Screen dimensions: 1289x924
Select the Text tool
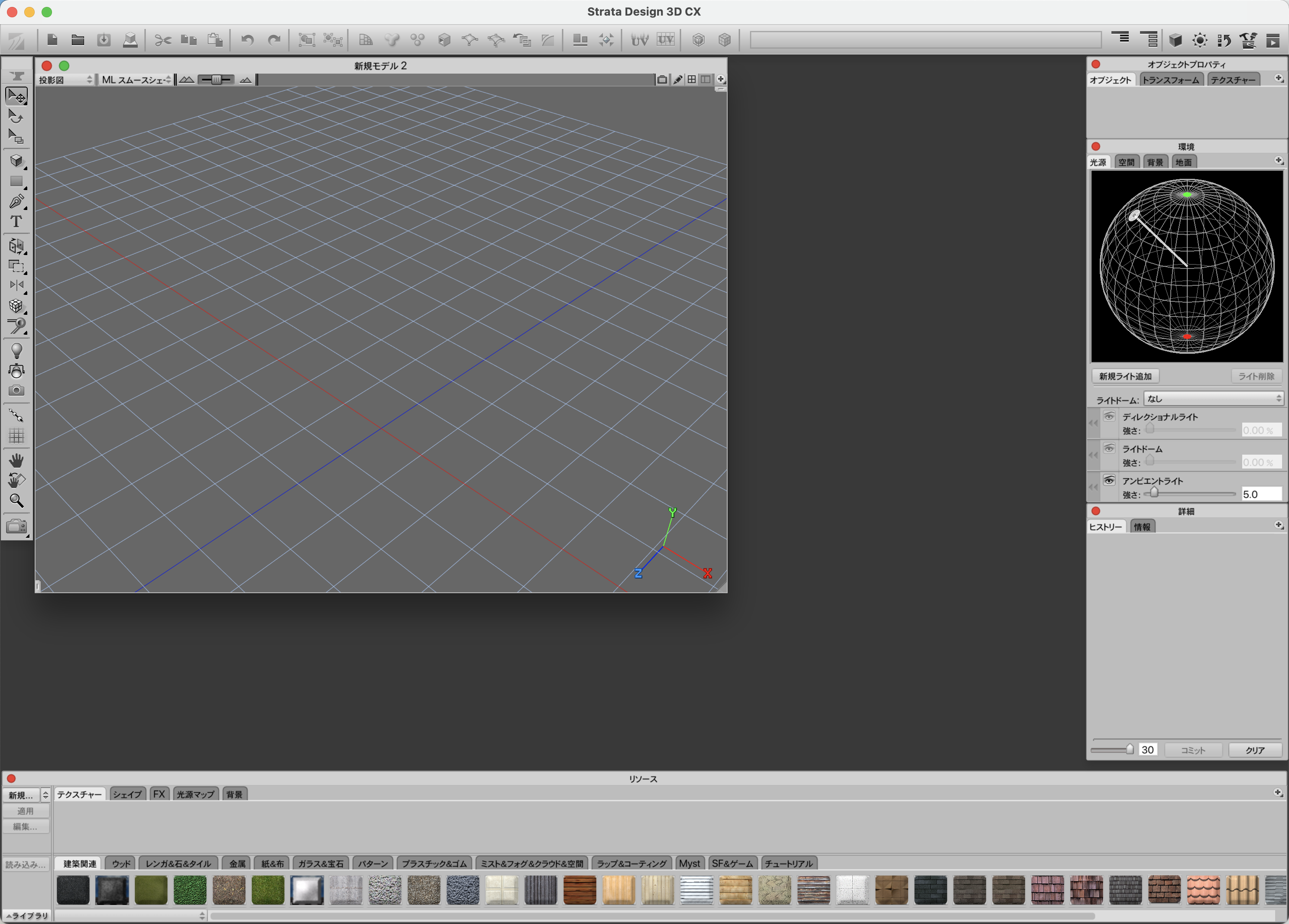tap(16, 222)
